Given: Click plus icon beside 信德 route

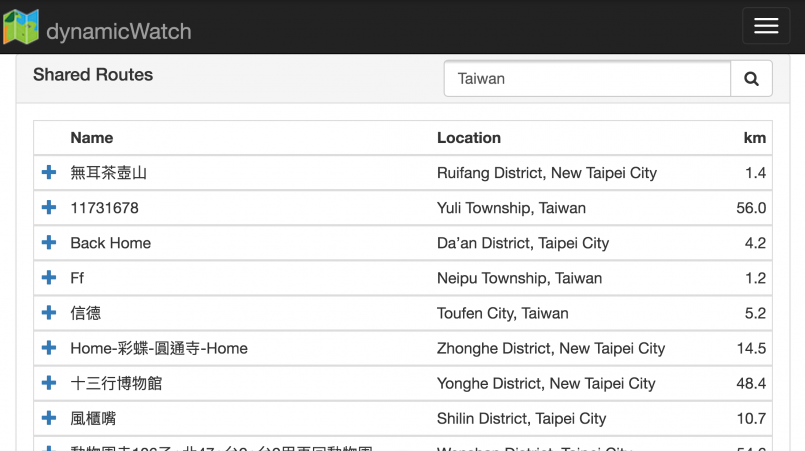Looking at the screenshot, I should (48, 313).
